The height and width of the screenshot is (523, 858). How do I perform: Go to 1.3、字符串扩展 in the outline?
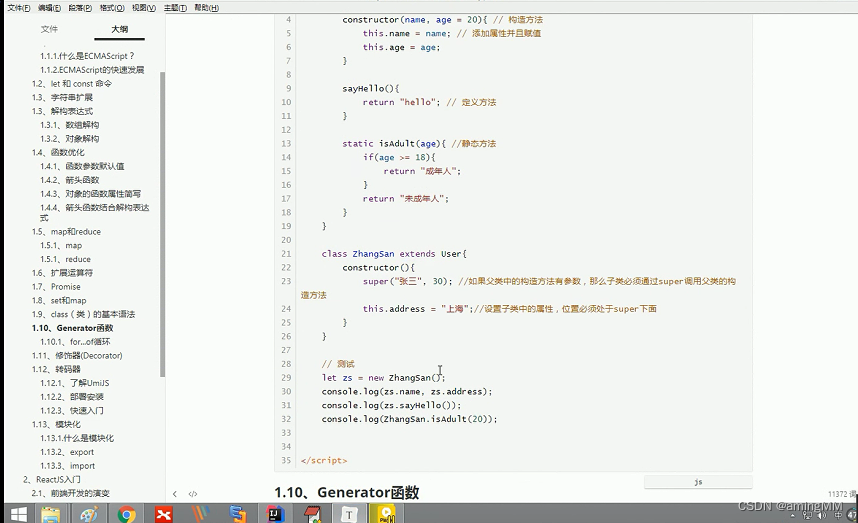(62, 97)
